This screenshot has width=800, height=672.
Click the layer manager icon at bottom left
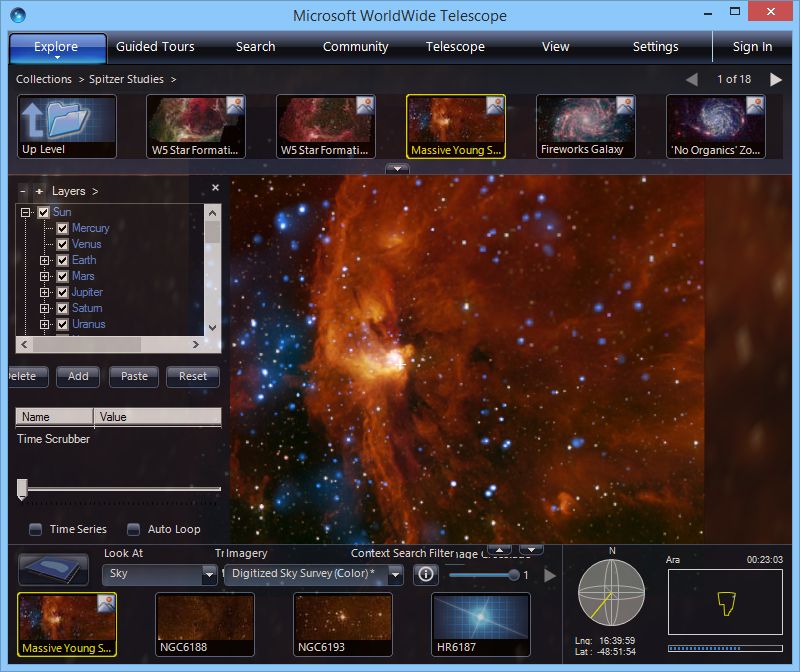54,571
